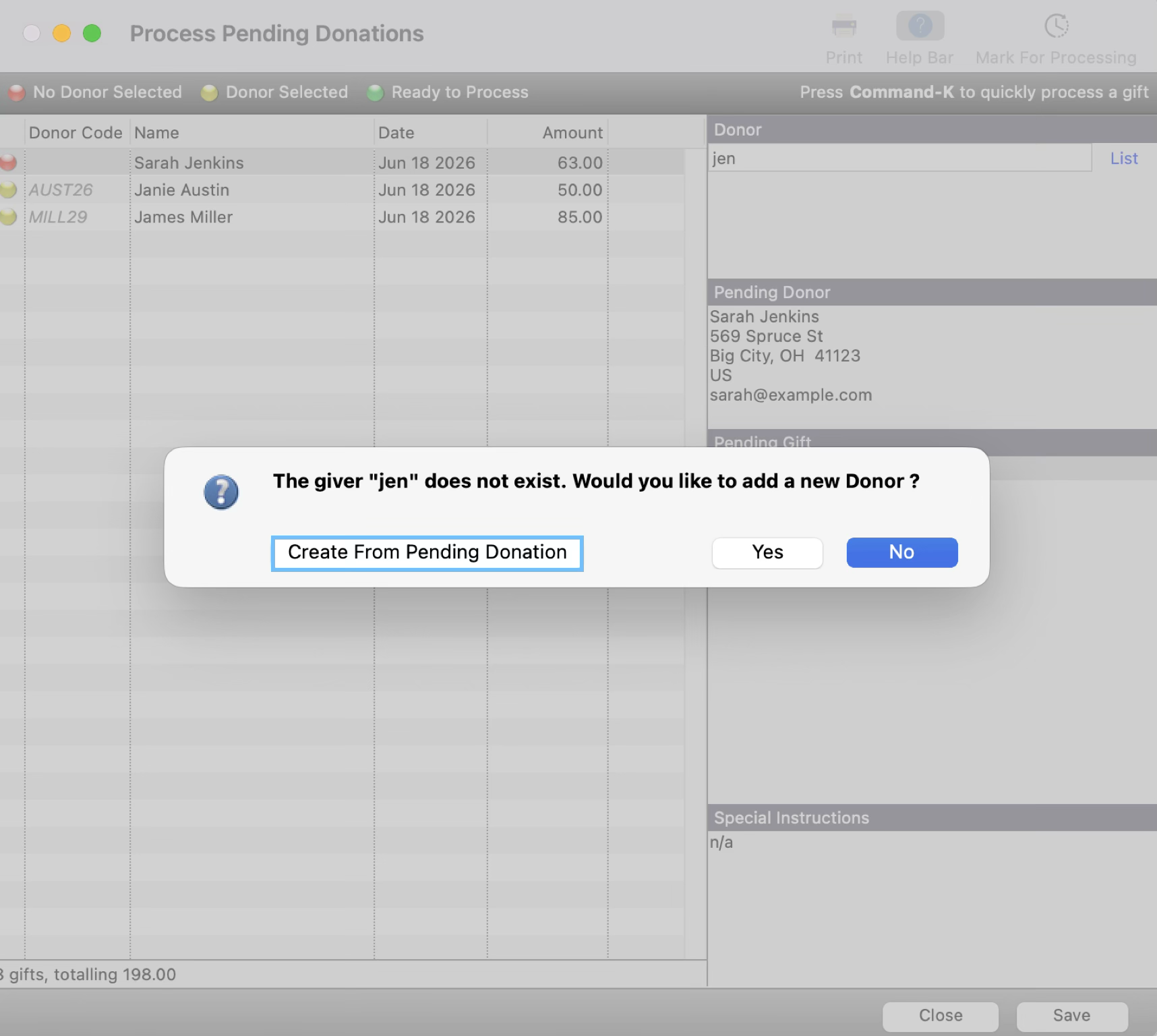Screen dimensions: 1157x1036
Task: Click the n/a special instructions text
Action: click(721, 842)
